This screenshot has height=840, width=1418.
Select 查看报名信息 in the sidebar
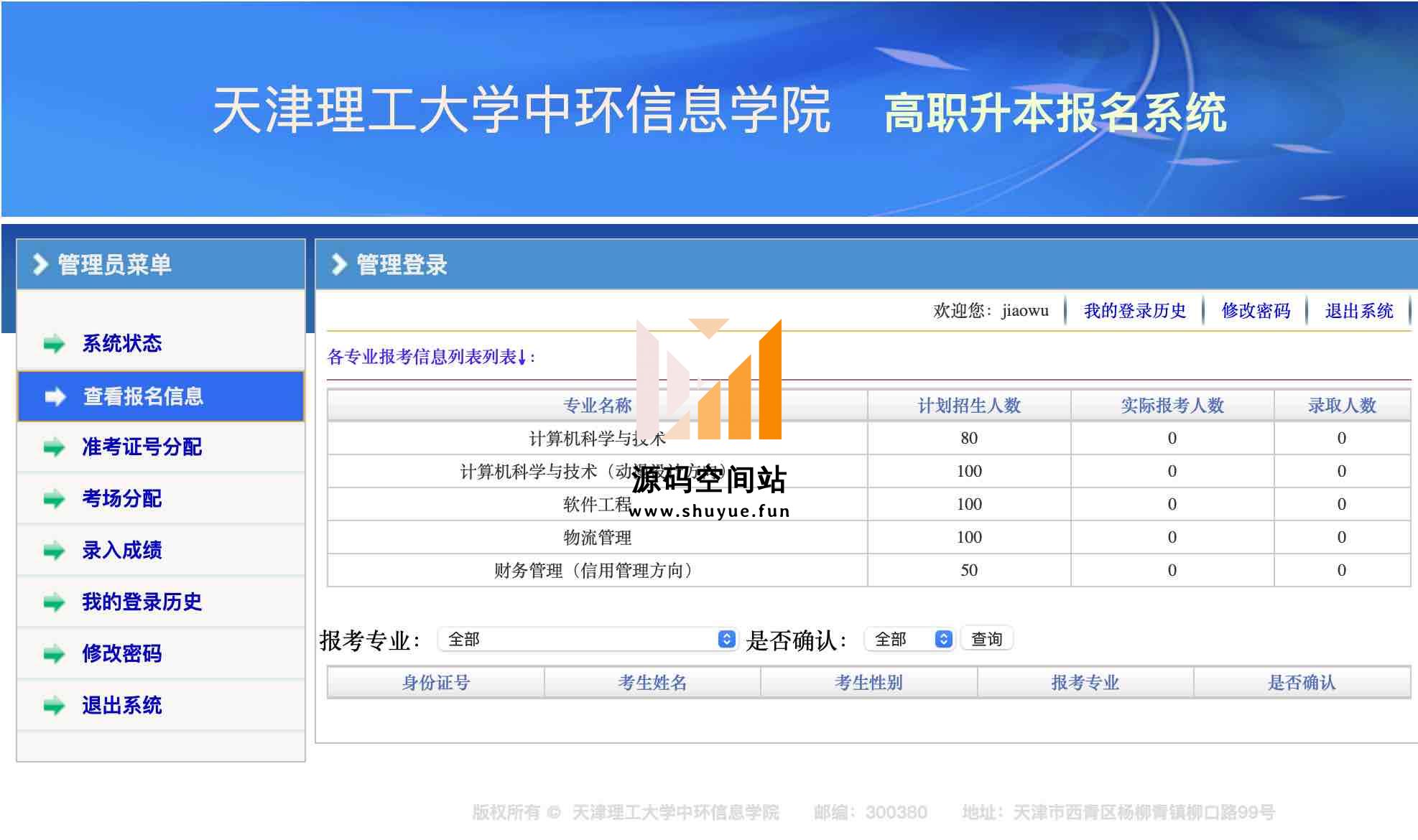[161, 396]
